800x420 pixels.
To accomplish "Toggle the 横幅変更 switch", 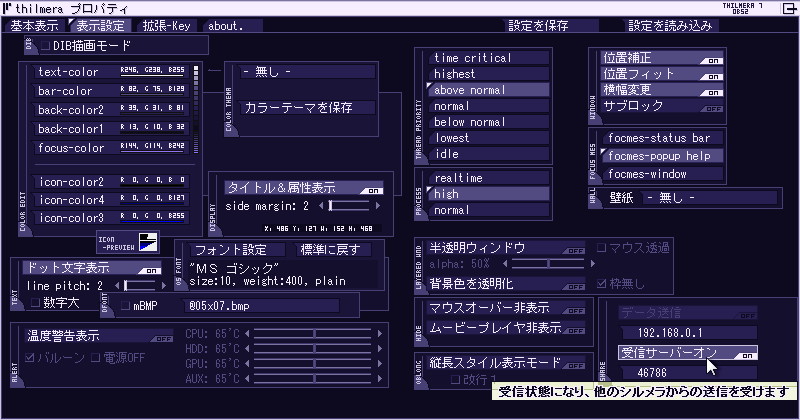I will (x=662, y=90).
